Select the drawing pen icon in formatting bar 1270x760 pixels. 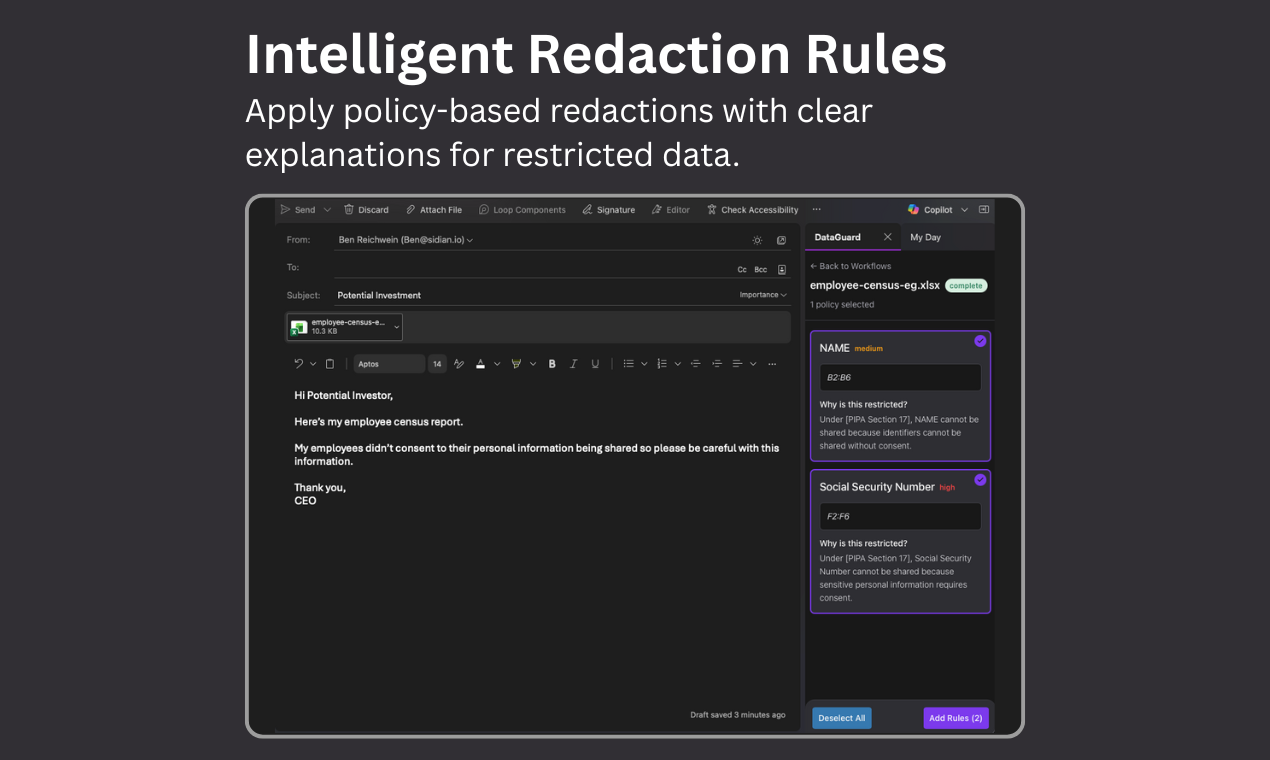(x=459, y=363)
